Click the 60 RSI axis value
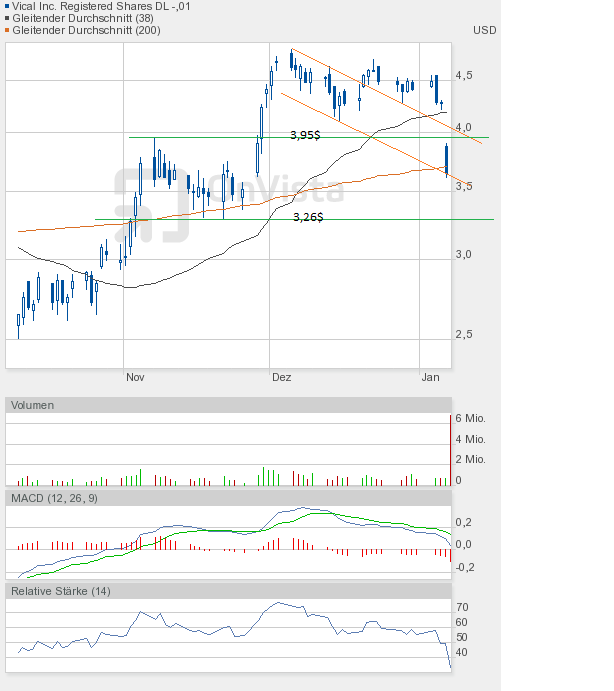This screenshot has height=691, width=614. [462, 622]
